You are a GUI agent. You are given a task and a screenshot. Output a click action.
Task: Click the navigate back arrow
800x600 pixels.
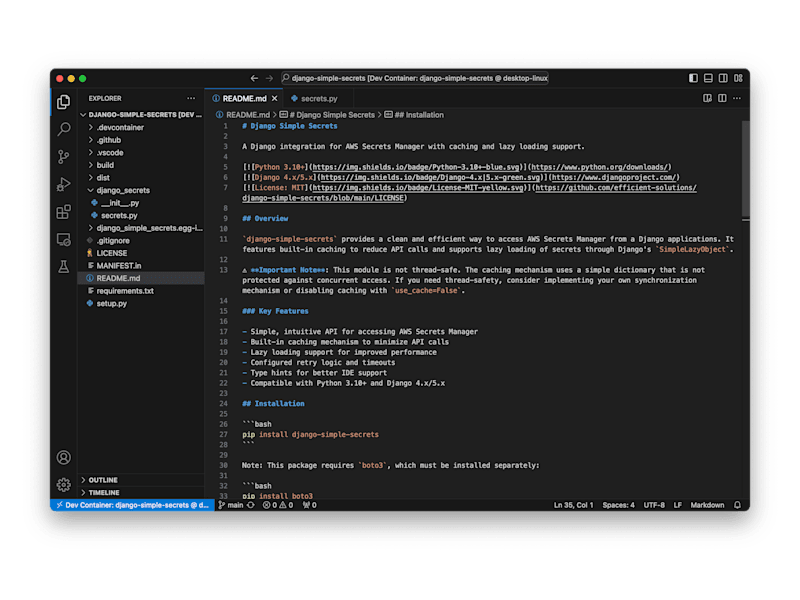coord(254,78)
